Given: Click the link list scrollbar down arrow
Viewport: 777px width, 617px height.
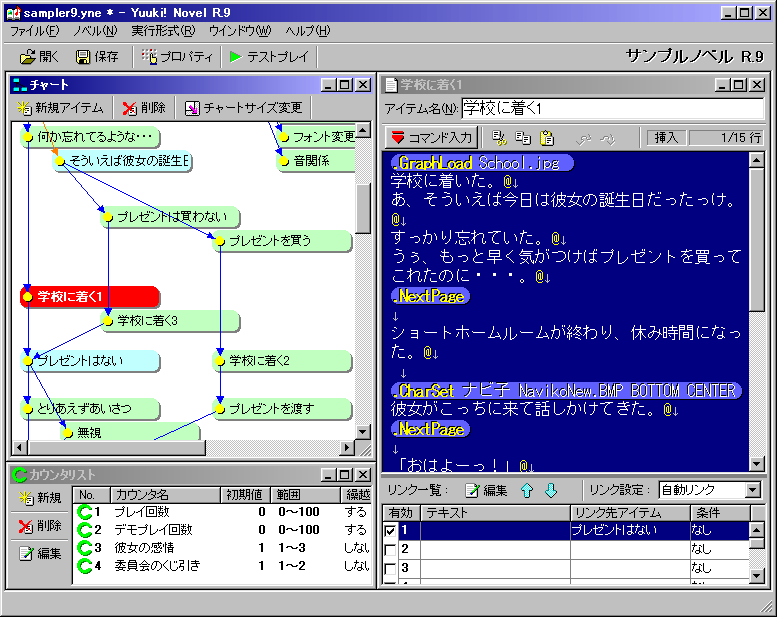Looking at the screenshot, I should (757, 576).
